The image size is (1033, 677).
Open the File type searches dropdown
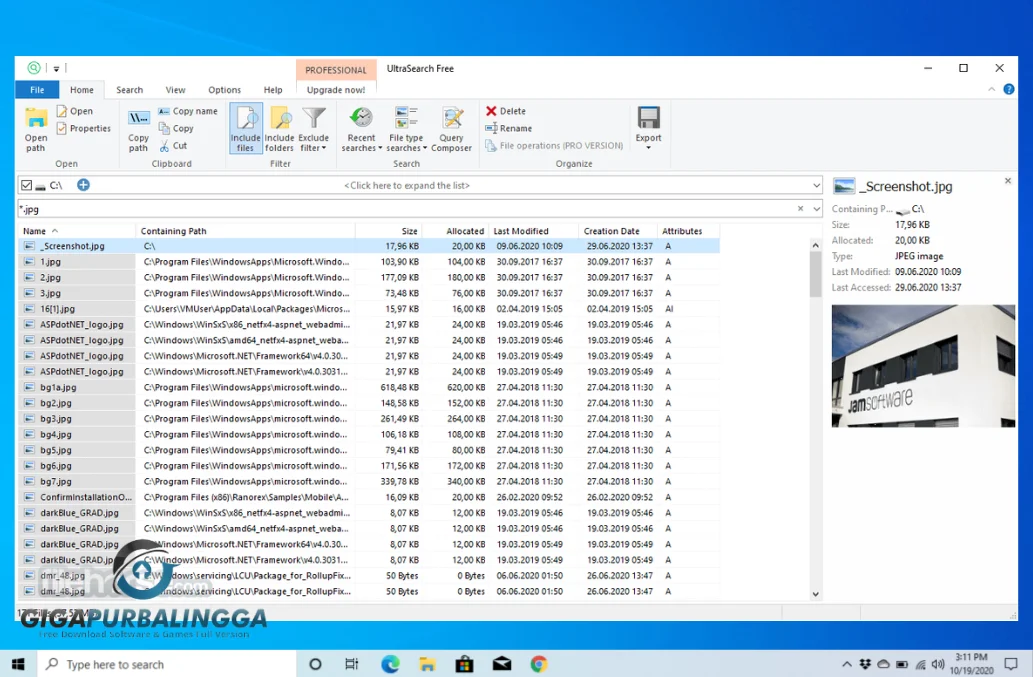click(x=406, y=128)
